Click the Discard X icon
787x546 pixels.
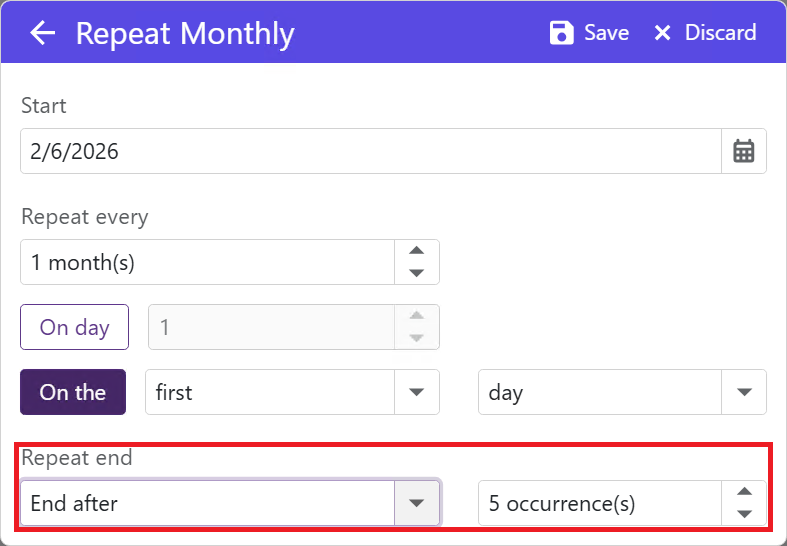pyautogui.click(x=662, y=33)
